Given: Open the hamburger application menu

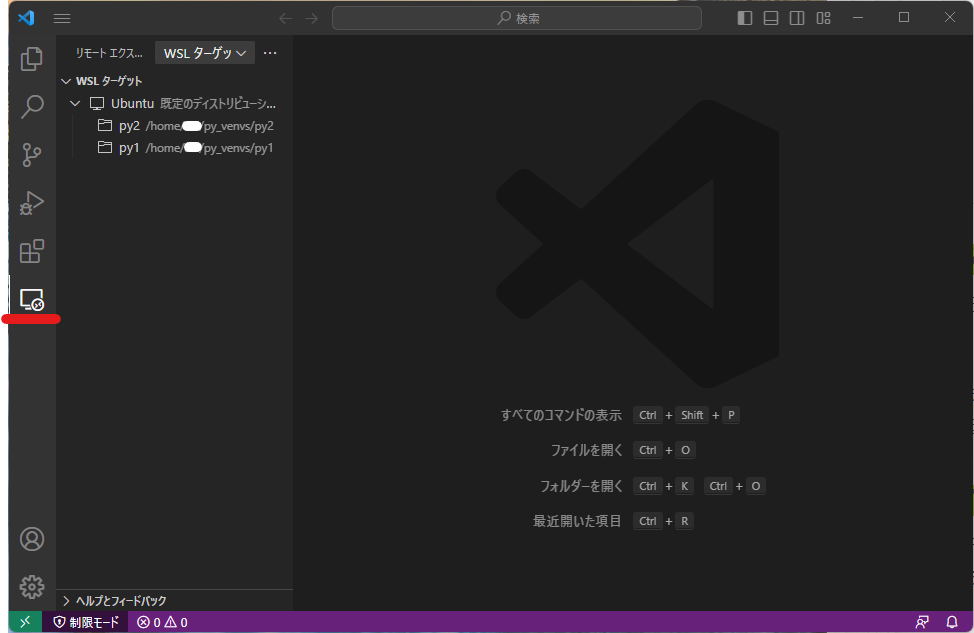Looking at the screenshot, I should 61,19.
